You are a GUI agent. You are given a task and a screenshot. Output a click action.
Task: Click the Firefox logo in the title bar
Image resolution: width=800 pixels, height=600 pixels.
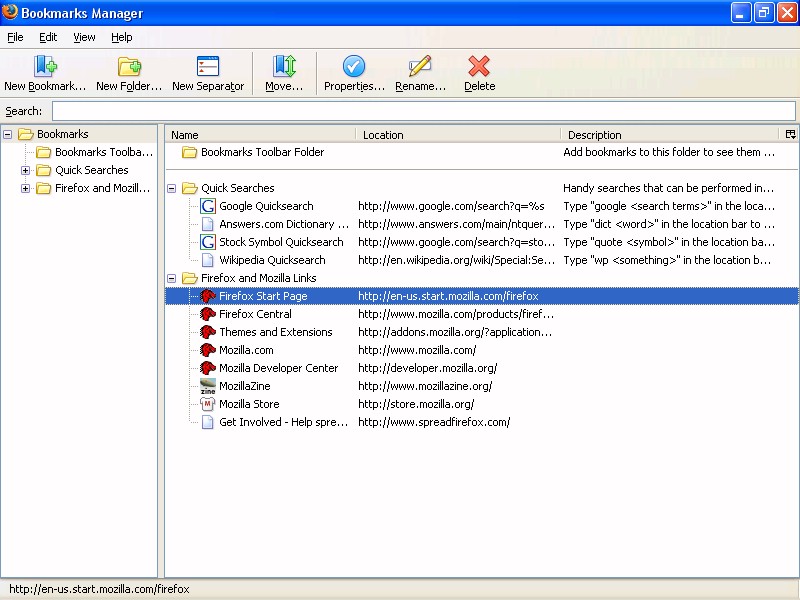pos(10,12)
